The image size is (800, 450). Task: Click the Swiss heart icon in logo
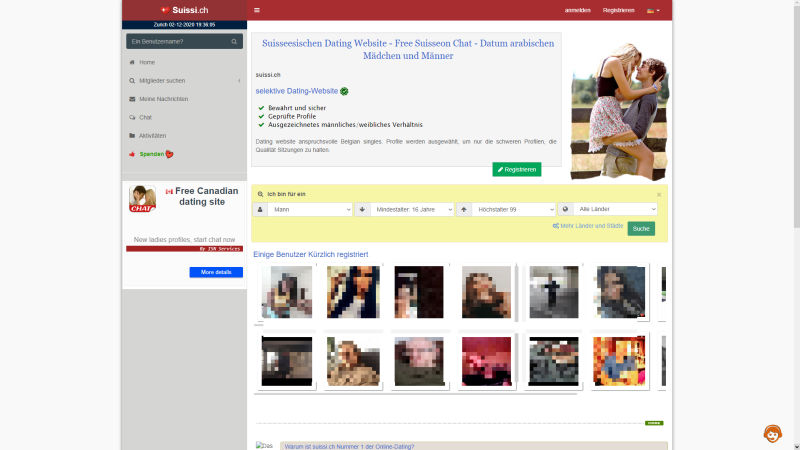tap(165, 10)
